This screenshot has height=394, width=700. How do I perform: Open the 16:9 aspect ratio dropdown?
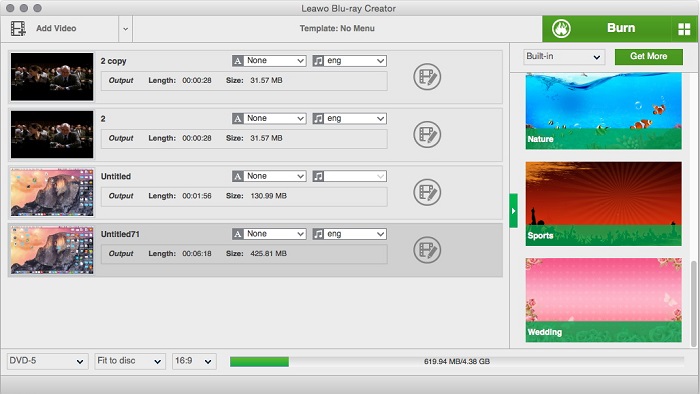tap(194, 361)
